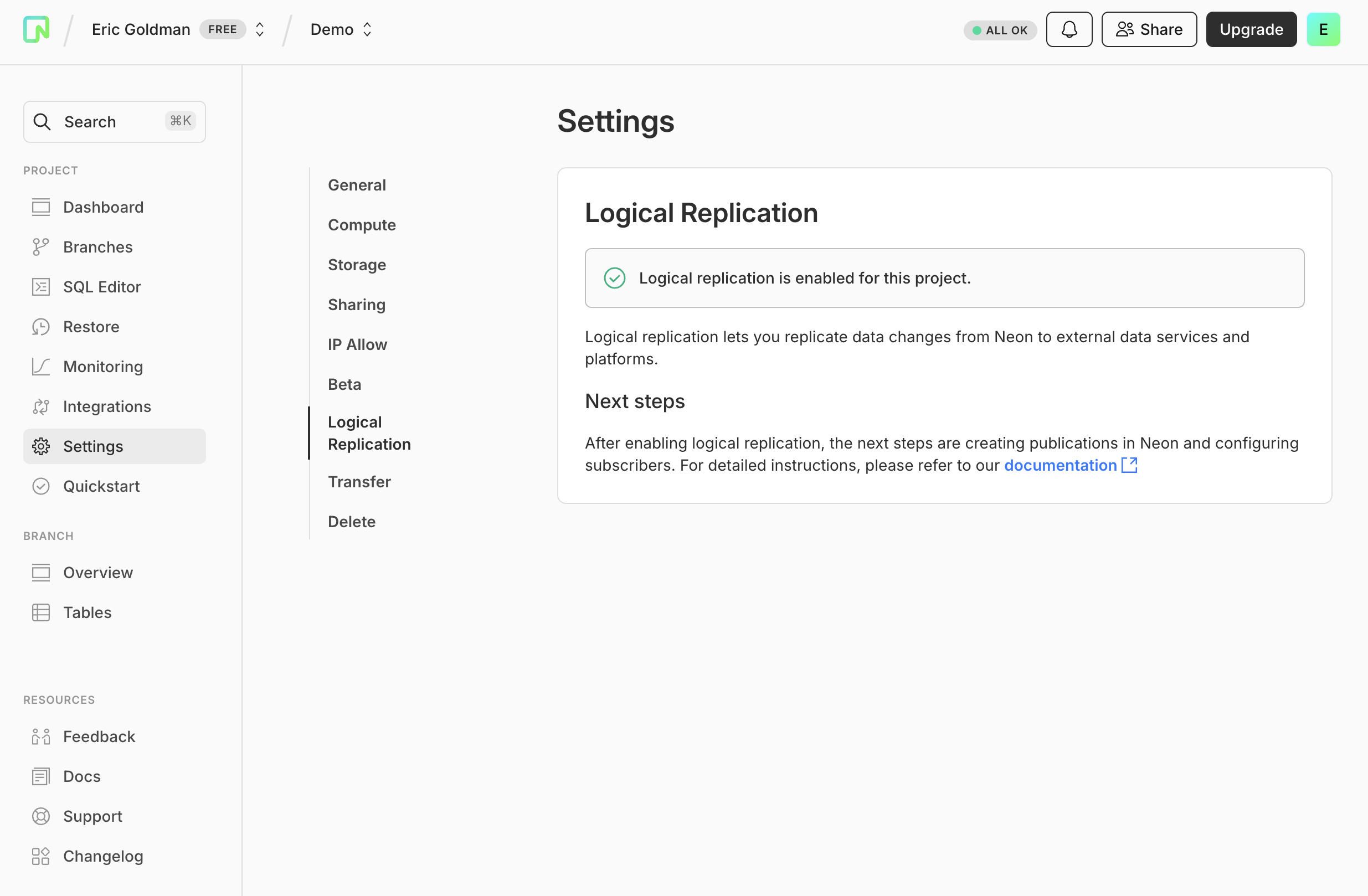Open the Monitoring panel
Viewport: 1368px width, 896px height.
click(x=103, y=366)
